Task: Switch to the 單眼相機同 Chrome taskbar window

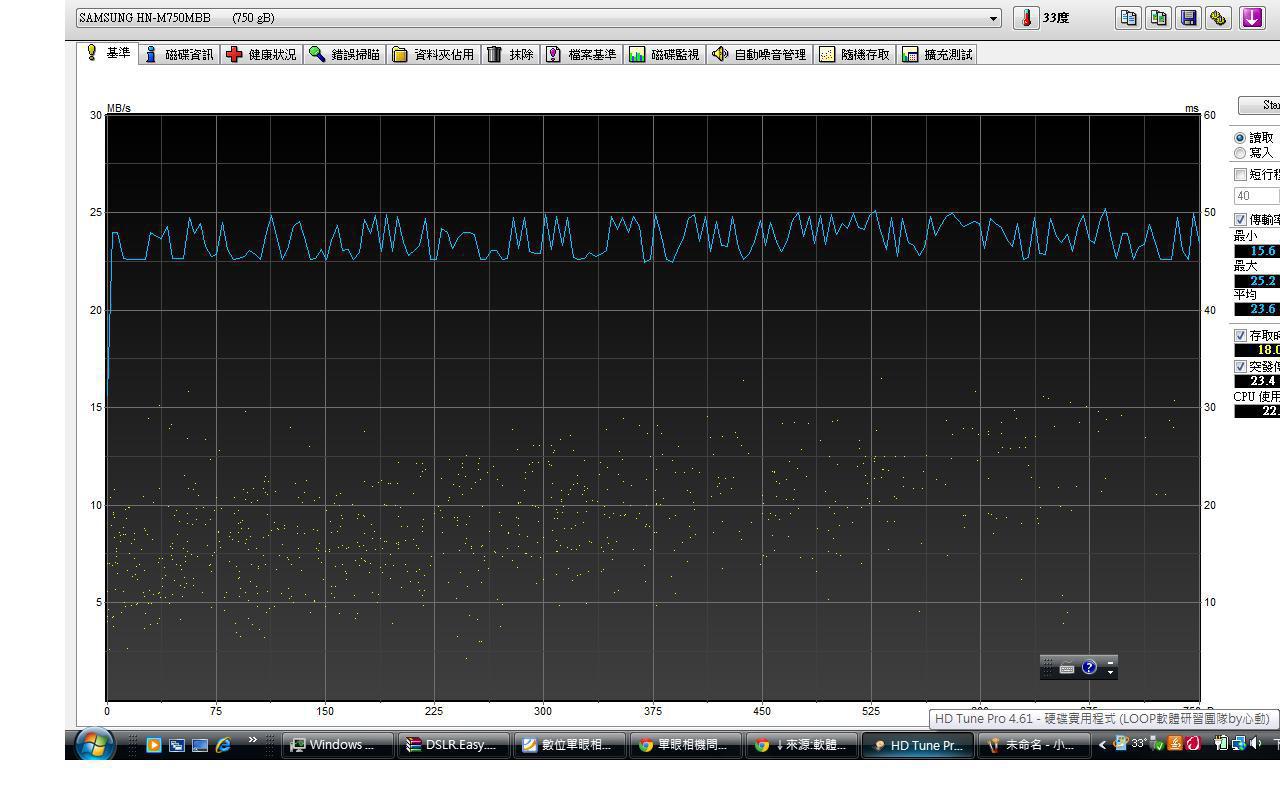Action: tap(686, 745)
